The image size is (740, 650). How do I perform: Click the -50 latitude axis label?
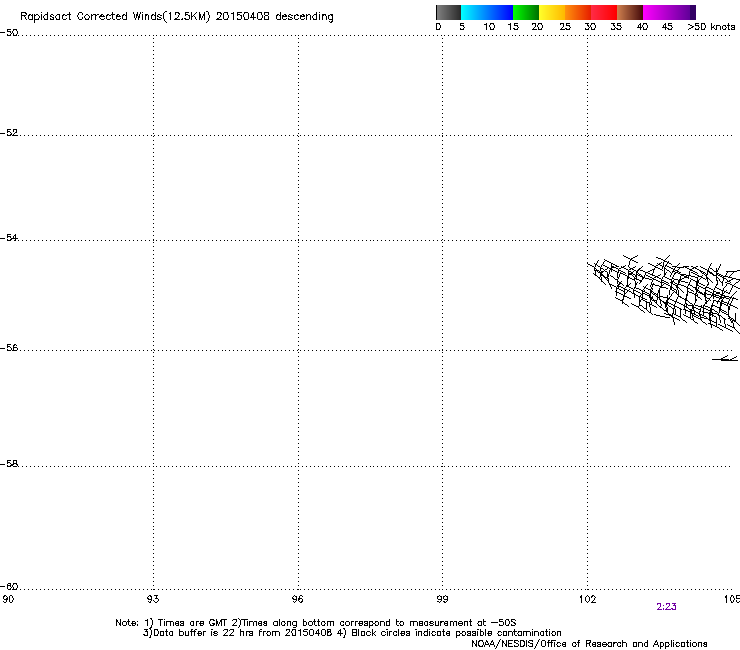(x=9, y=33)
